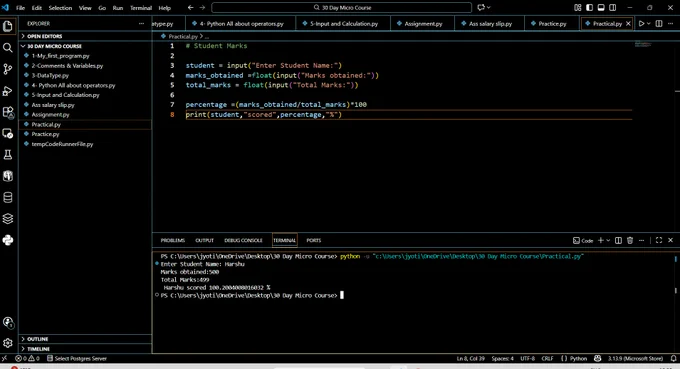Viewport: 680px width, 369px height.
Task: Open the Accounts icon
Action: pos(8,322)
